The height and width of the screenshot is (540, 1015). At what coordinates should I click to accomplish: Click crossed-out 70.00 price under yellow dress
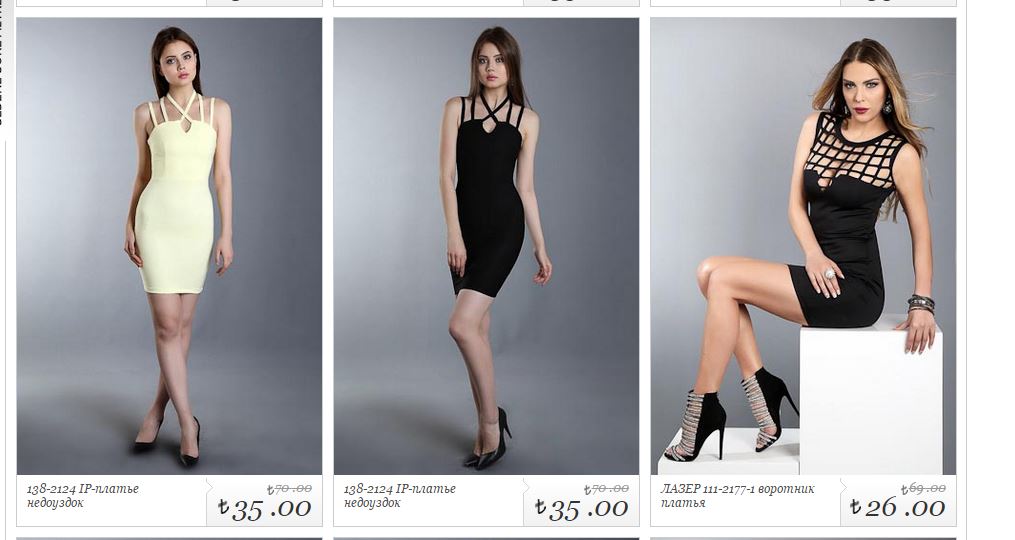289,489
